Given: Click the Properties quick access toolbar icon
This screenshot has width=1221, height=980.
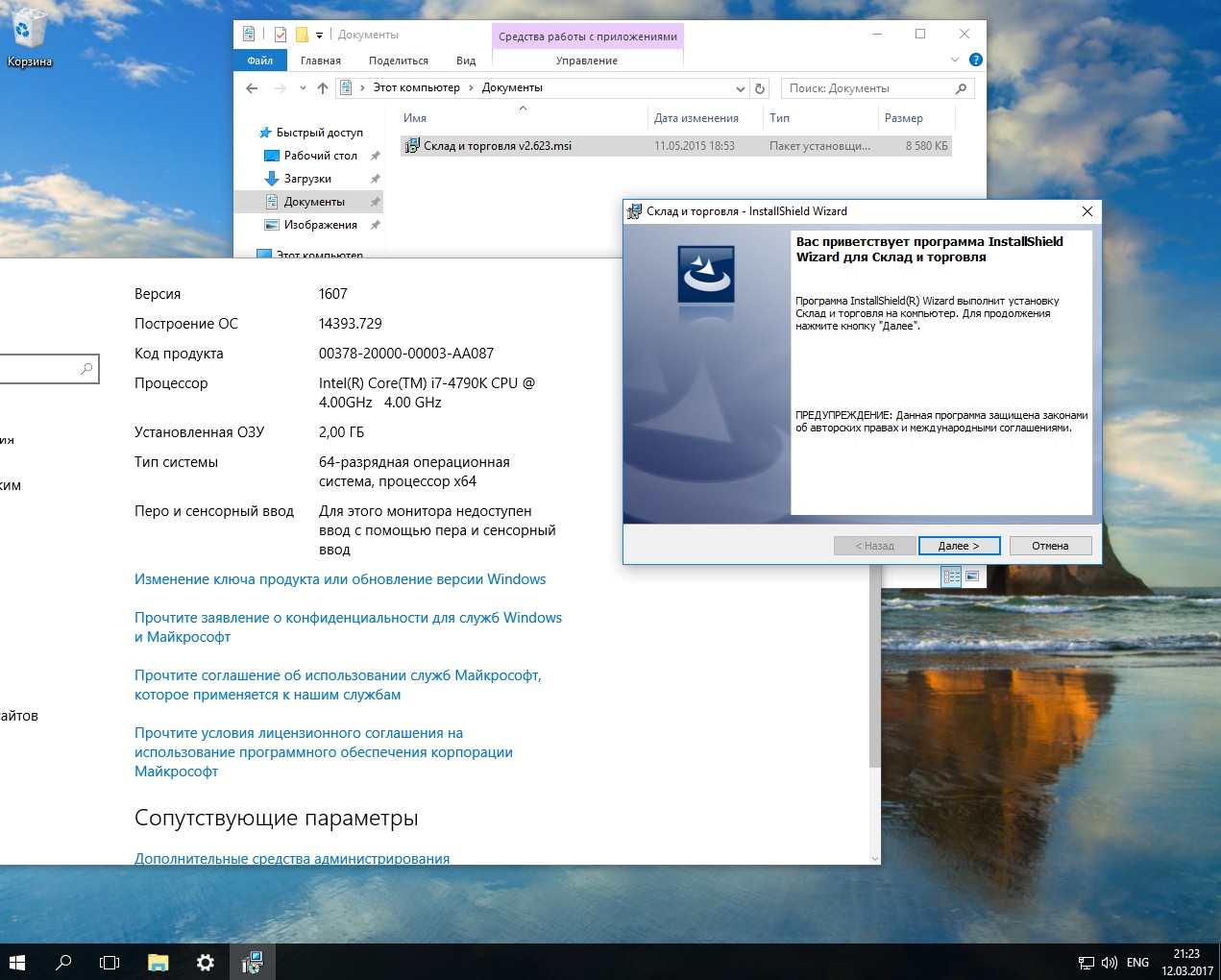Looking at the screenshot, I should 281,35.
